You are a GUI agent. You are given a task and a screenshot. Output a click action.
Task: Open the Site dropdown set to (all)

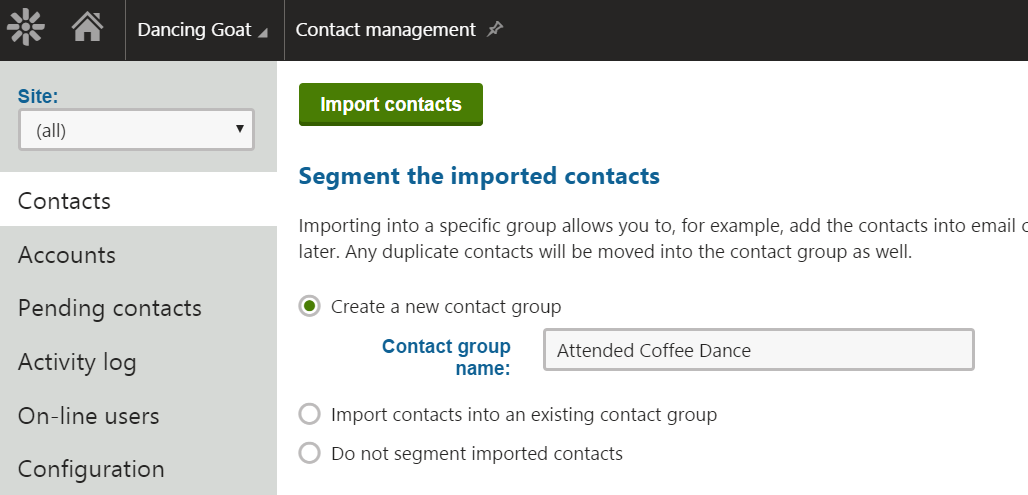[136, 130]
